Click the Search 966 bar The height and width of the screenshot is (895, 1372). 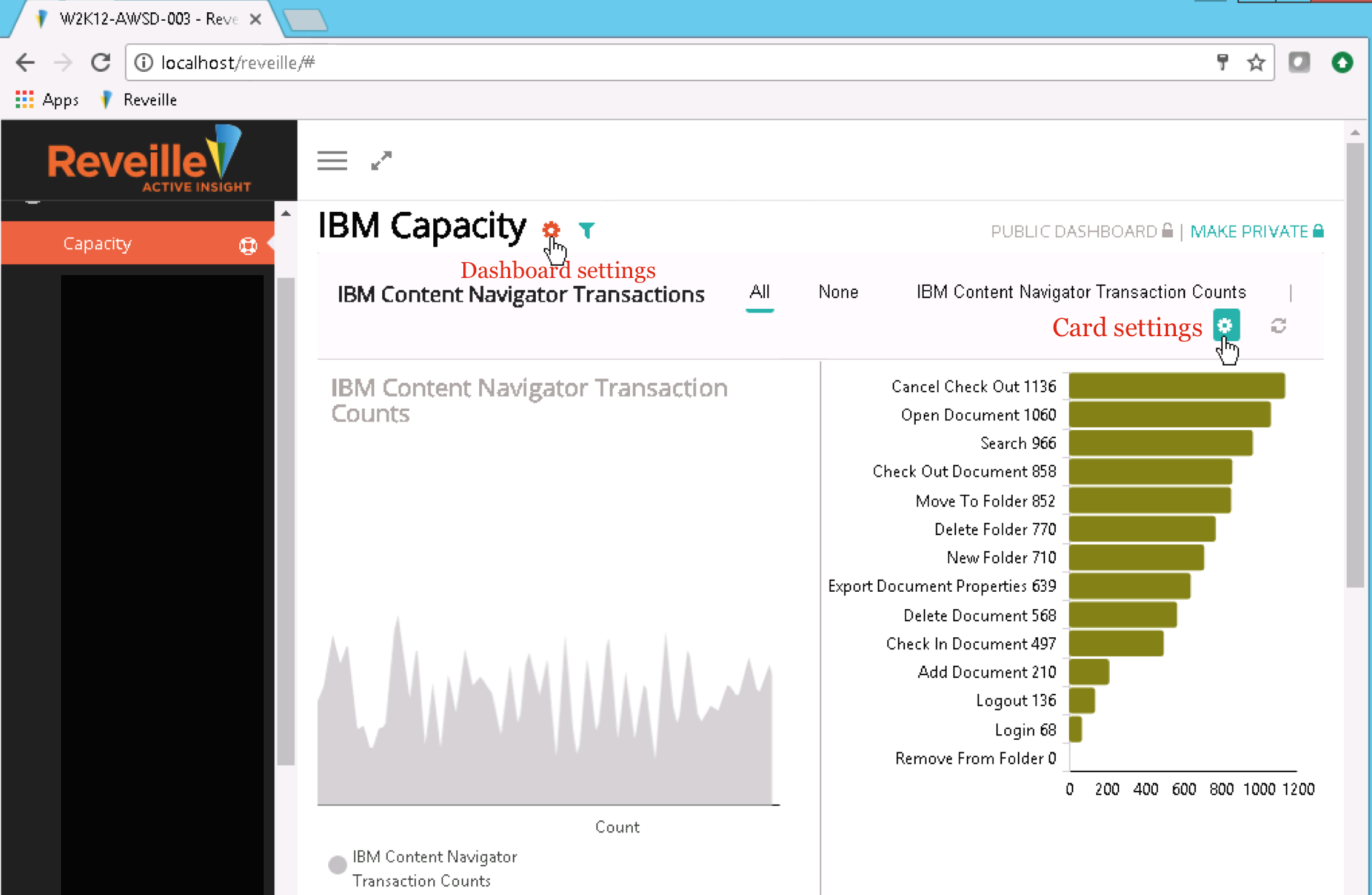(1161, 443)
